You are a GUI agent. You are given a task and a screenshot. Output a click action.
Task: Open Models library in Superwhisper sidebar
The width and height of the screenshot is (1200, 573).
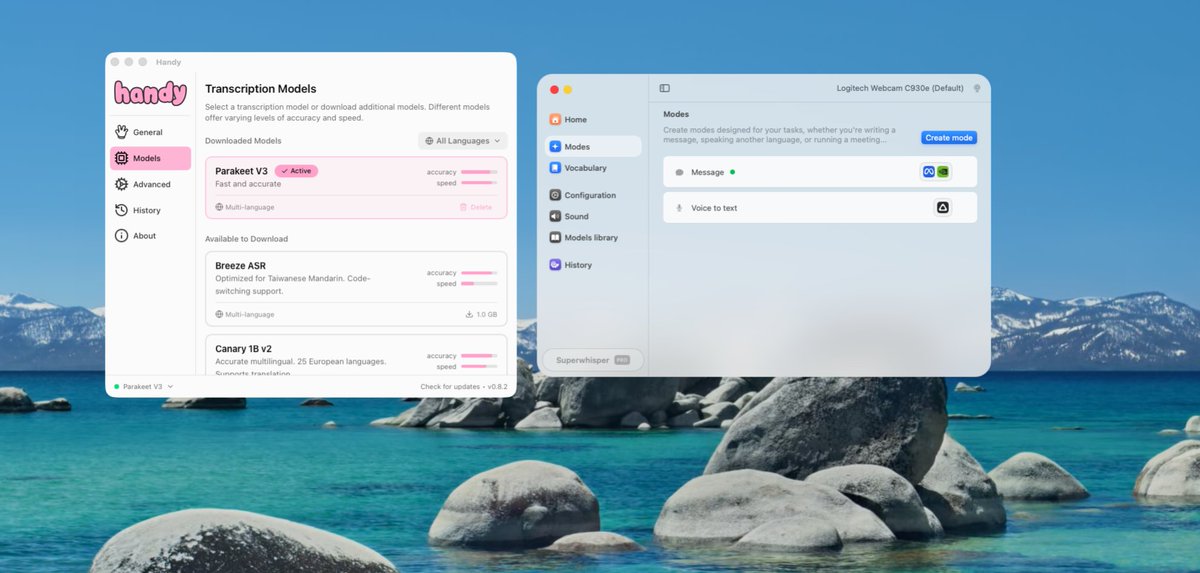593,238
